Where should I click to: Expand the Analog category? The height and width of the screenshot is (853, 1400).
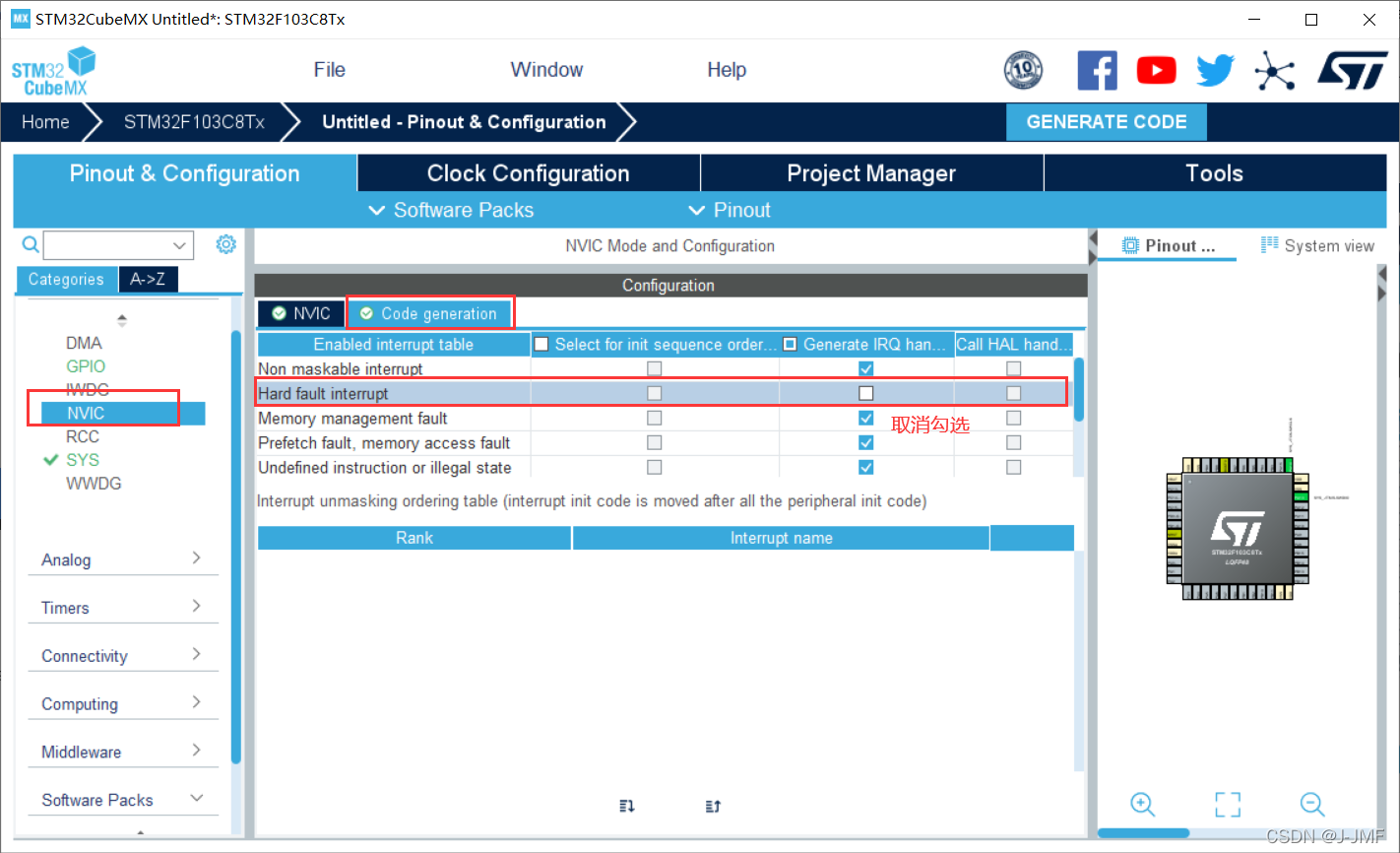pyautogui.click(x=121, y=559)
